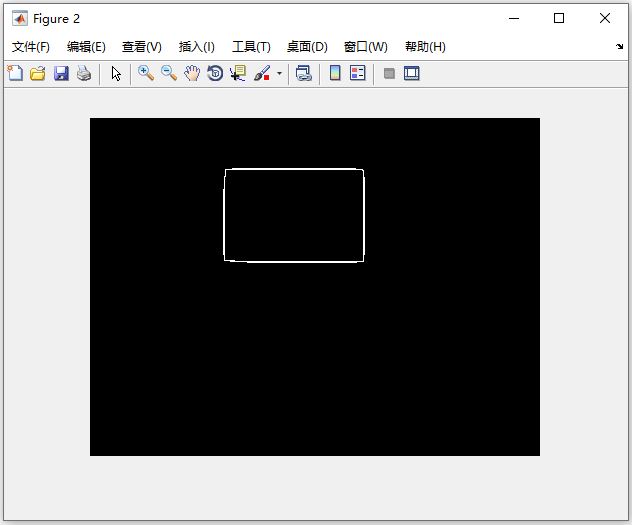The height and width of the screenshot is (525, 632).
Task: Activate the Zoom In magnifier tool
Action: click(146, 74)
